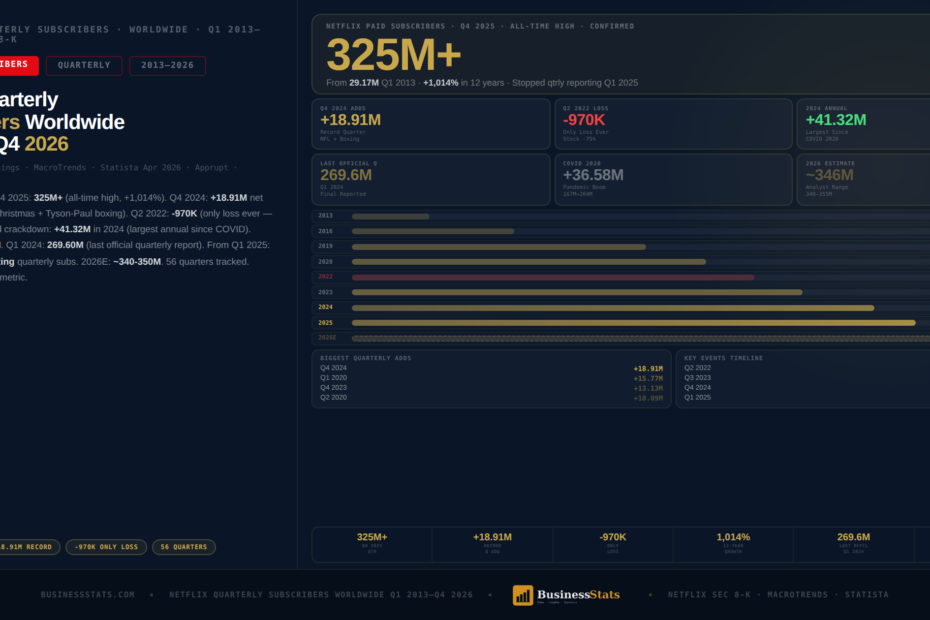This screenshot has height=620, width=930.
Task: Click the 'MacroTrends' source text
Action: point(59,168)
